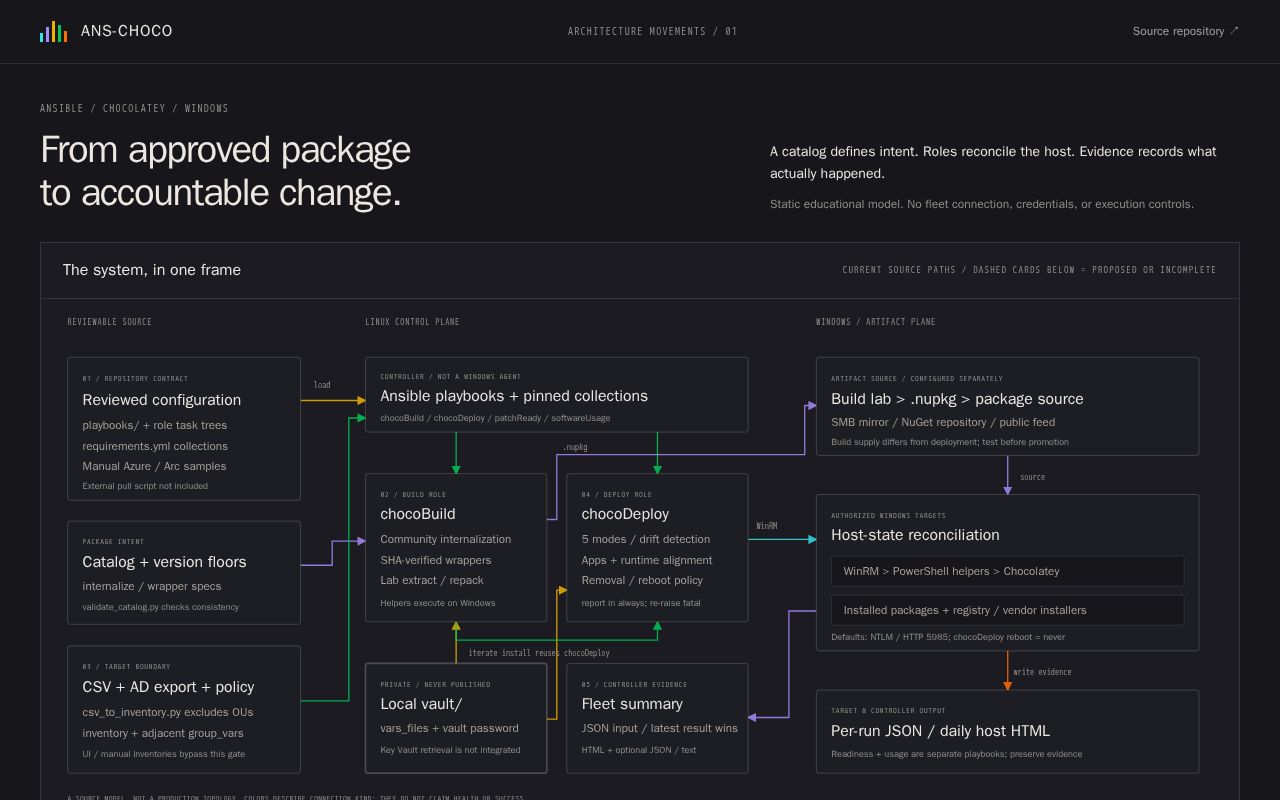Open the Source repository link

coord(1186,31)
